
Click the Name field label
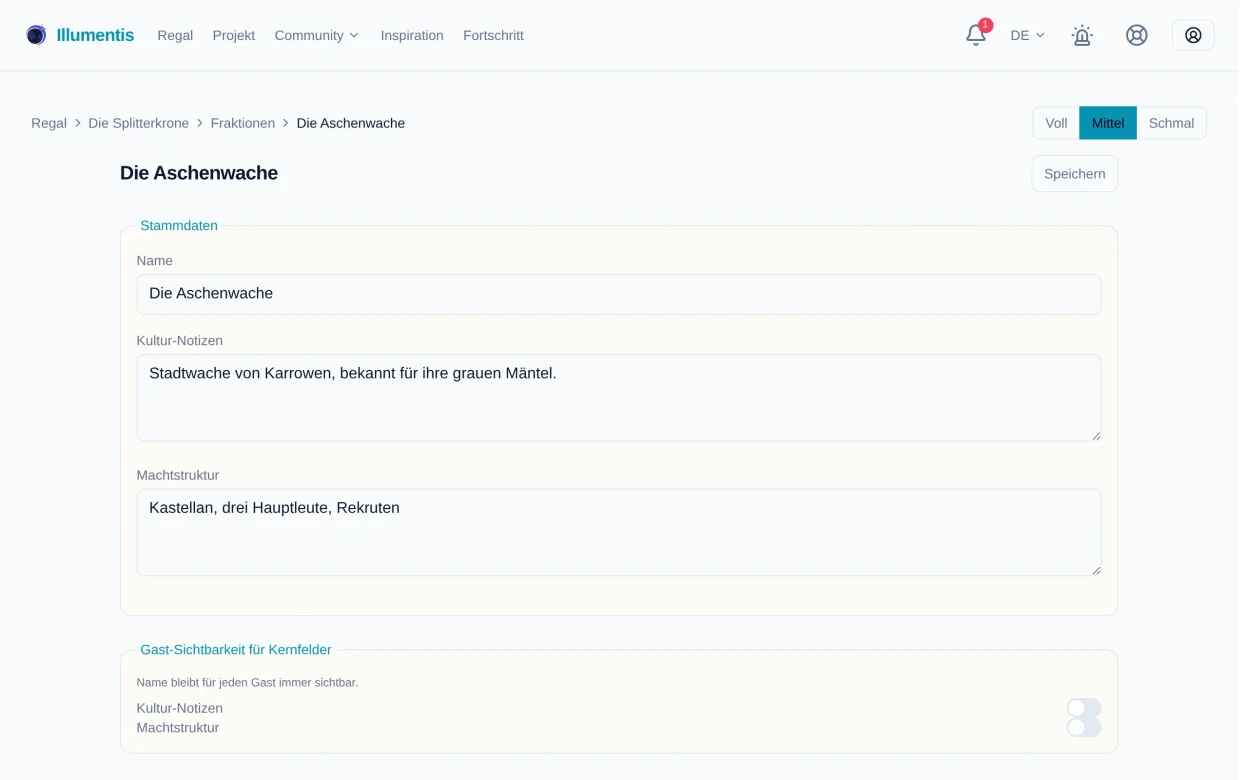(155, 261)
